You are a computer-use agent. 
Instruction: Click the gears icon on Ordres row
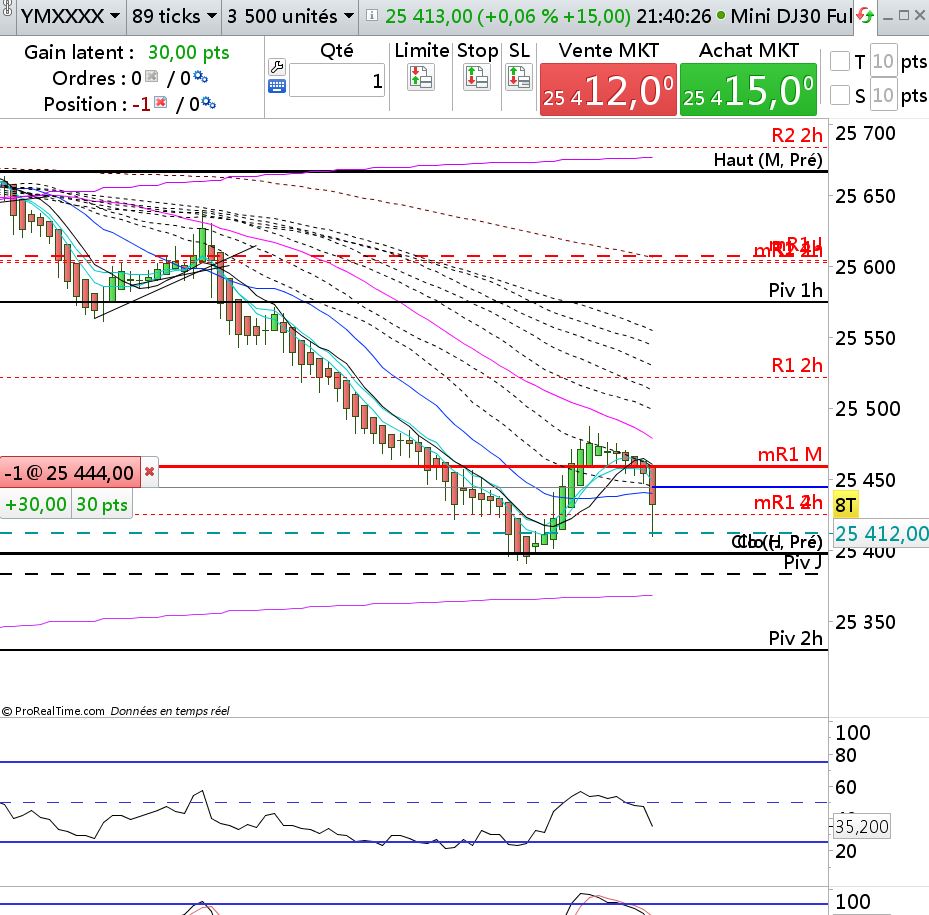[x=200, y=77]
